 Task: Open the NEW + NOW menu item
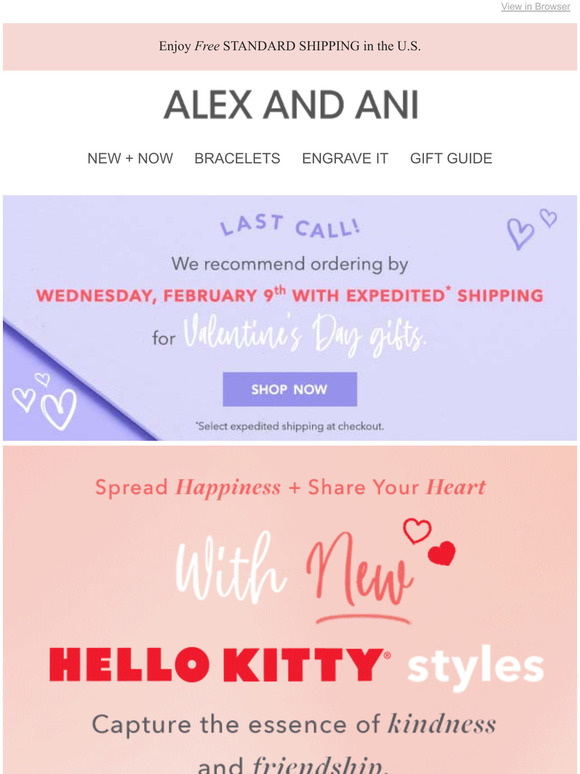pos(130,158)
